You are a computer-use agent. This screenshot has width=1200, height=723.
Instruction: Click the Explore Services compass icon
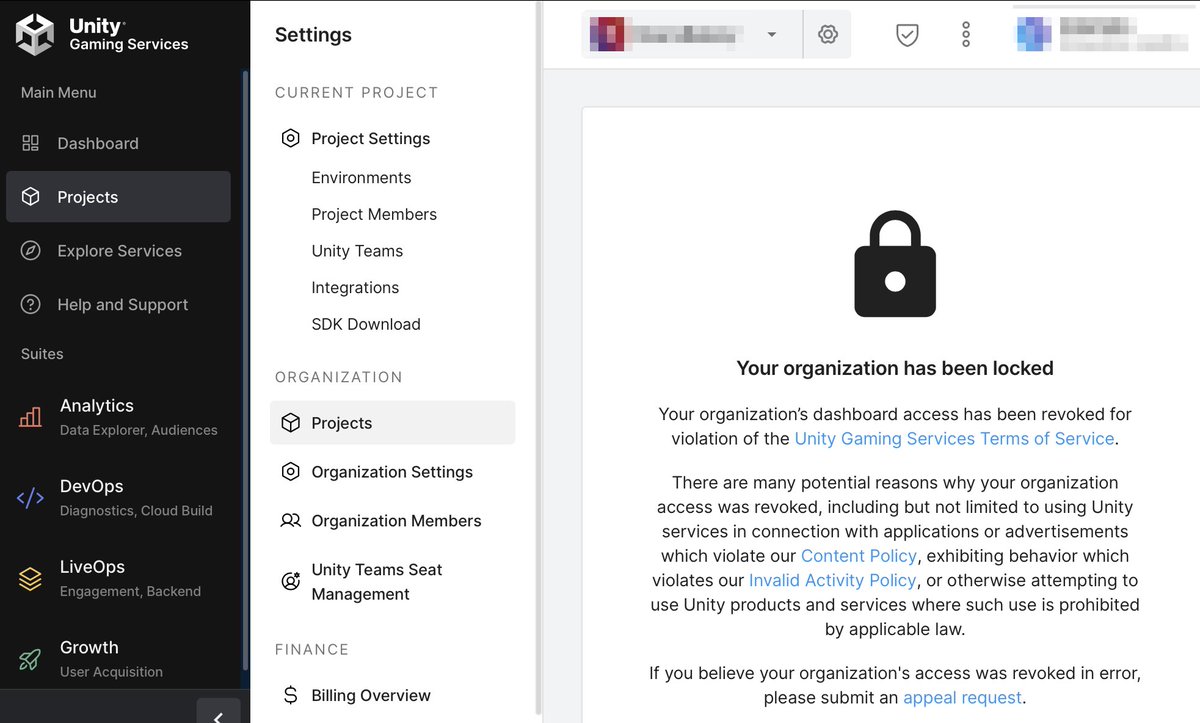(x=31, y=251)
